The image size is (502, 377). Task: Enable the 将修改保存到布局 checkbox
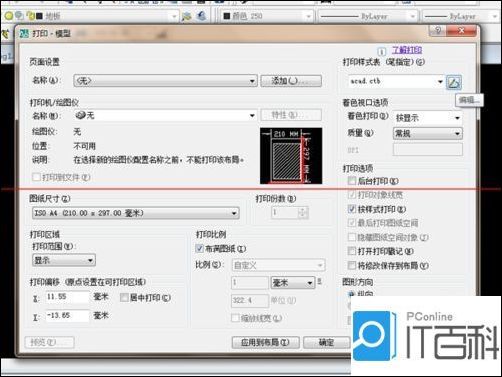point(352,265)
